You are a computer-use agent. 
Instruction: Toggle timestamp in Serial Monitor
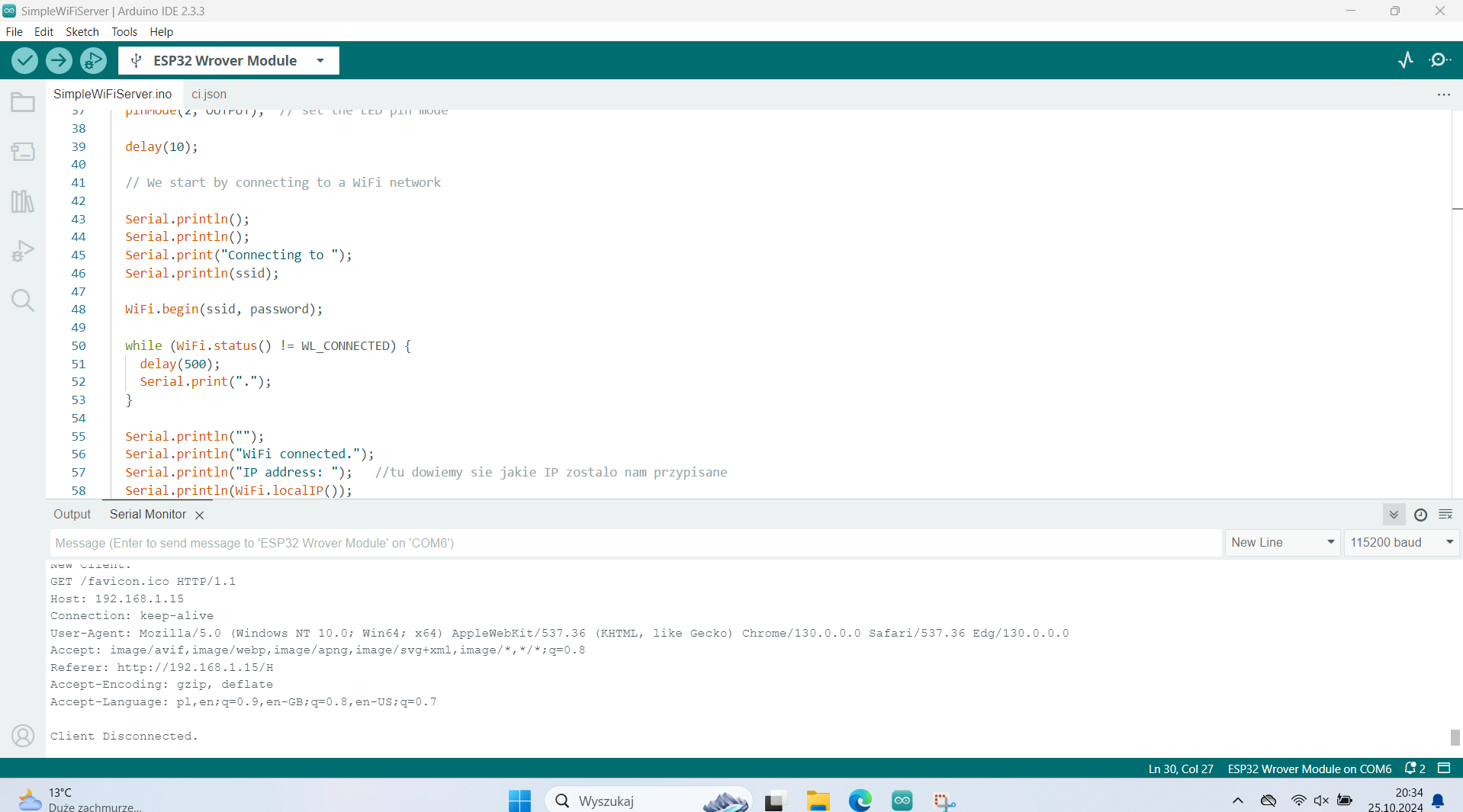(x=1420, y=515)
